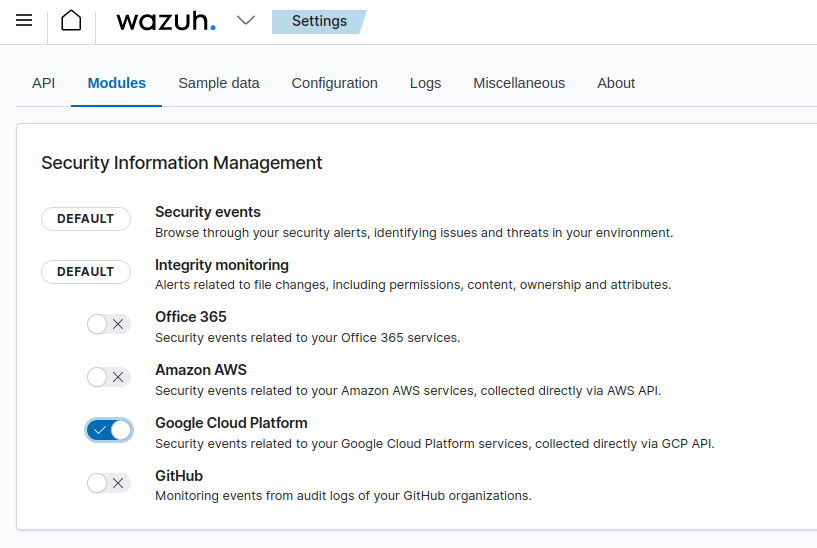
Task: Click the DEFAULT badge for Integrity monitoring
Action: point(86,272)
